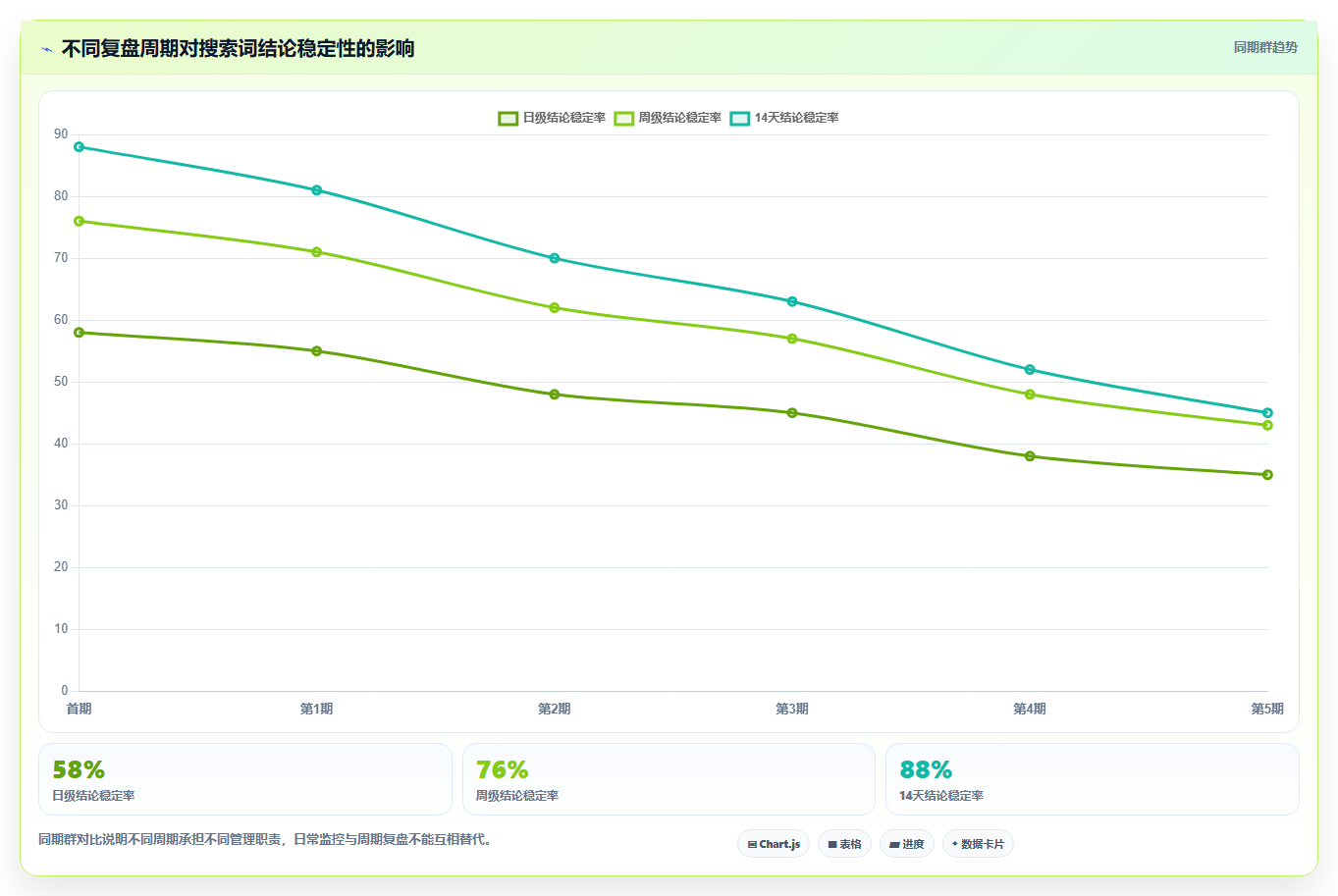Click the 周级 series point at 第3期 (57)
Viewport: 1338px width, 896px height.
pyautogui.click(x=792, y=339)
